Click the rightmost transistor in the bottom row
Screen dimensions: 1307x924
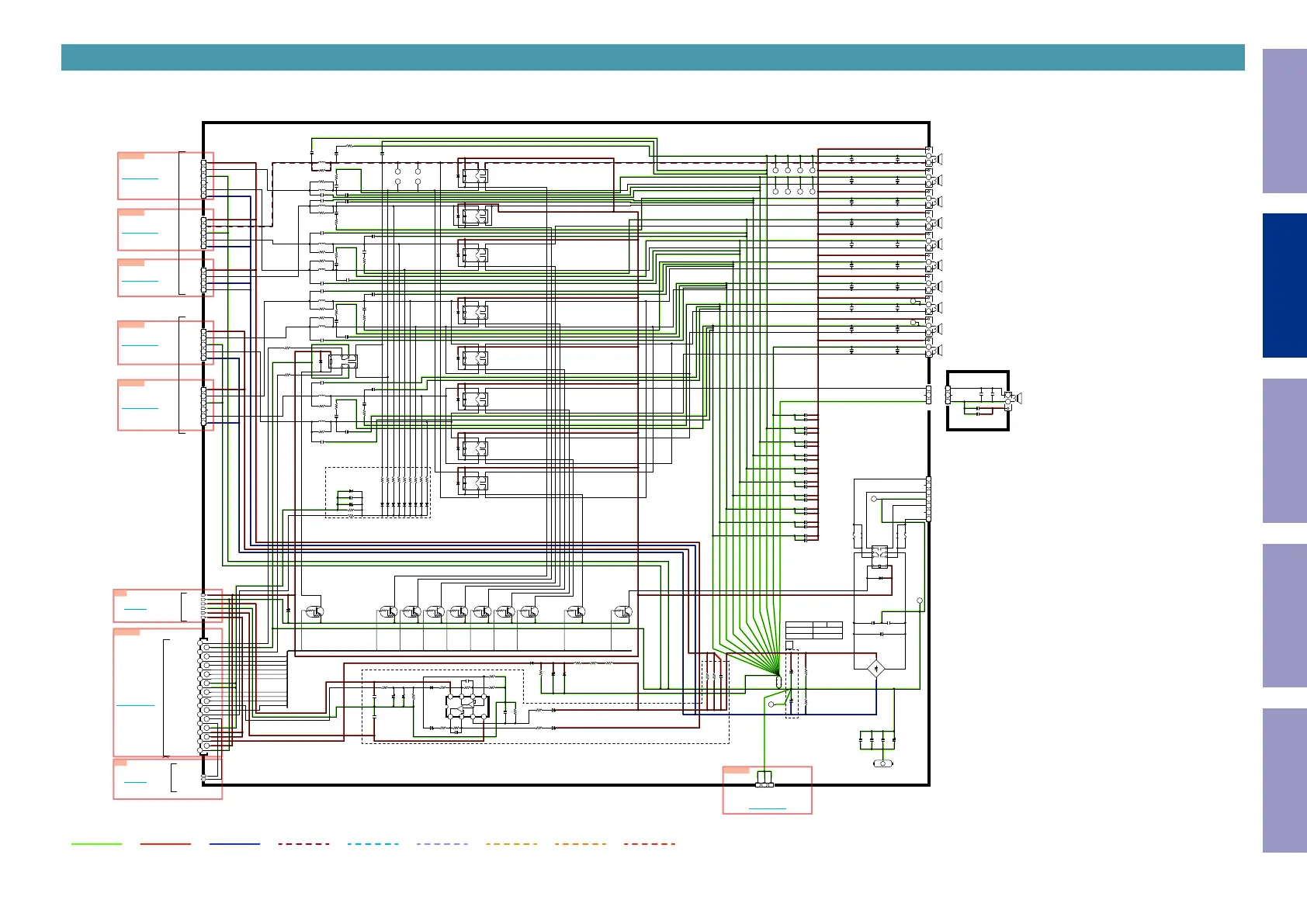[622, 612]
